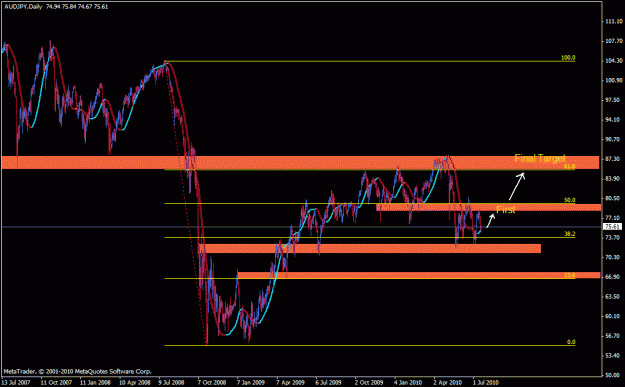Click price axis value 80.50
This screenshot has width=625, height=387.
pos(614,198)
